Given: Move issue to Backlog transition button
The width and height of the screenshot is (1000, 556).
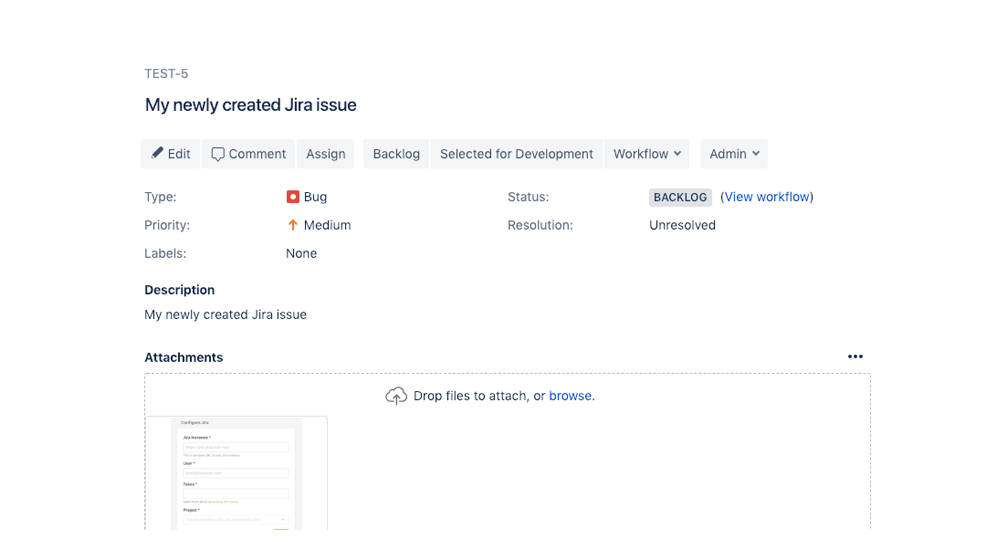Looking at the screenshot, I should coord(396,154).
